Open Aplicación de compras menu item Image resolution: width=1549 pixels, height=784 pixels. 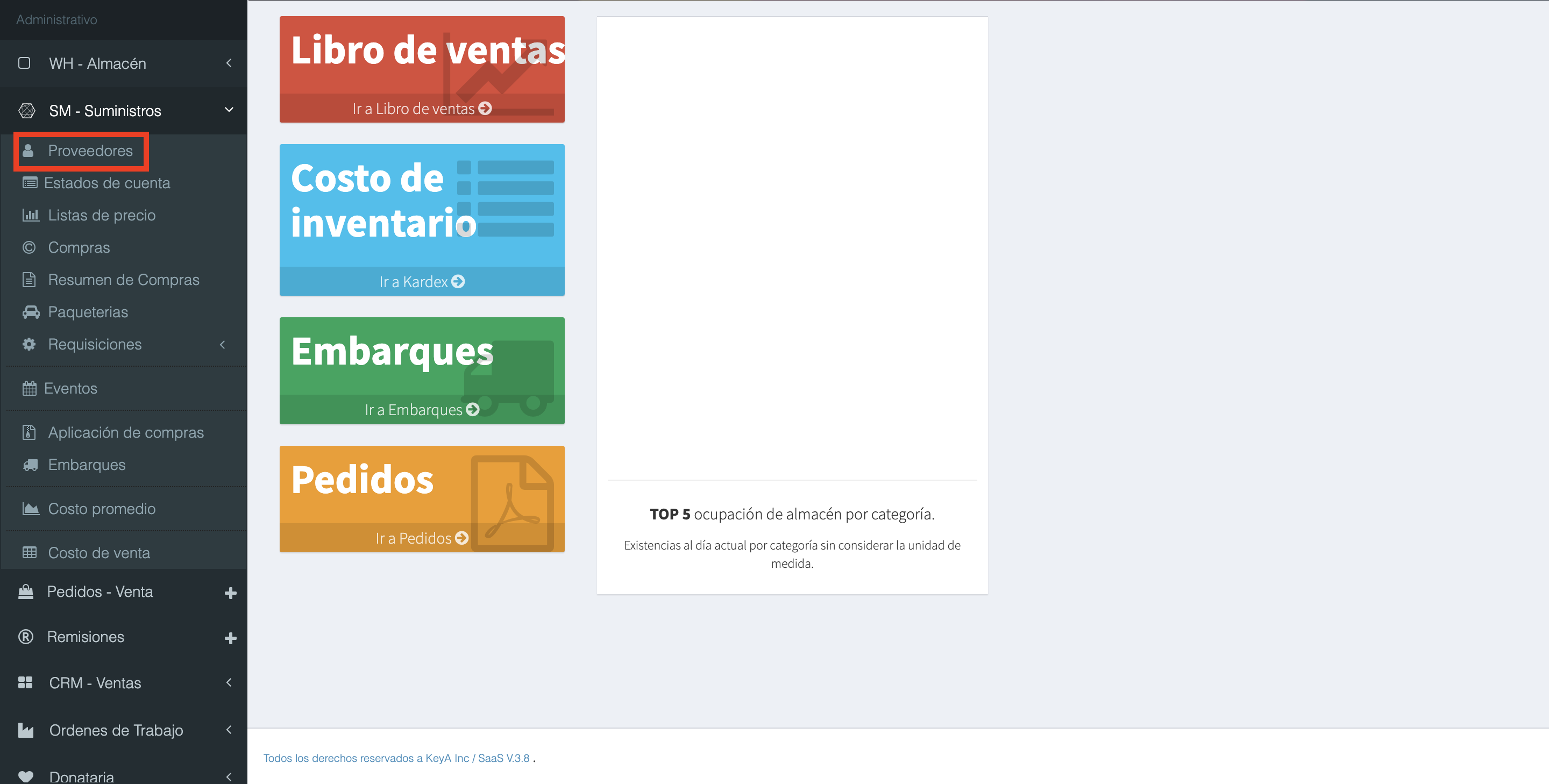tap(126, 432)
